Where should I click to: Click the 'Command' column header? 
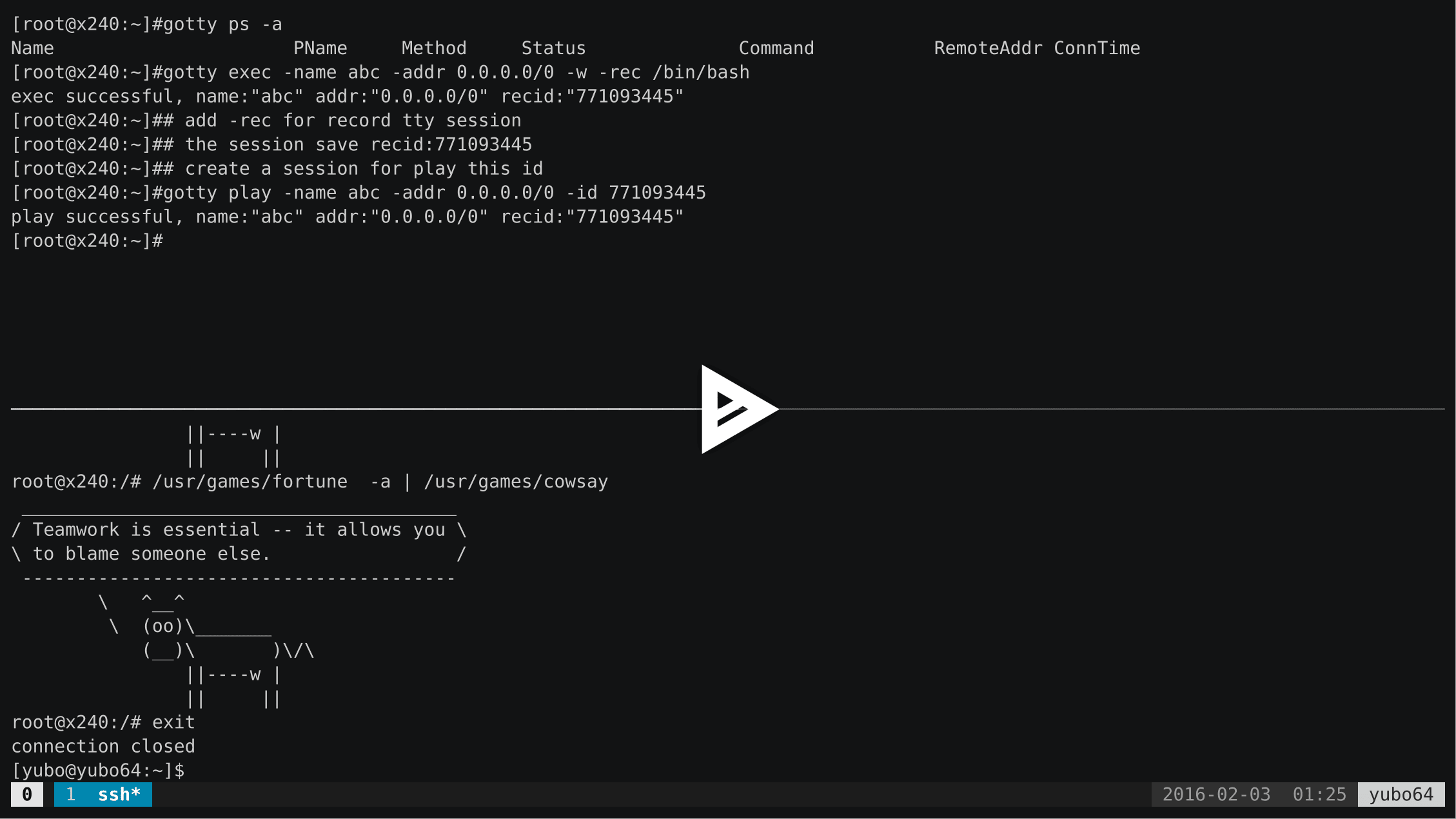pos(776,48)
